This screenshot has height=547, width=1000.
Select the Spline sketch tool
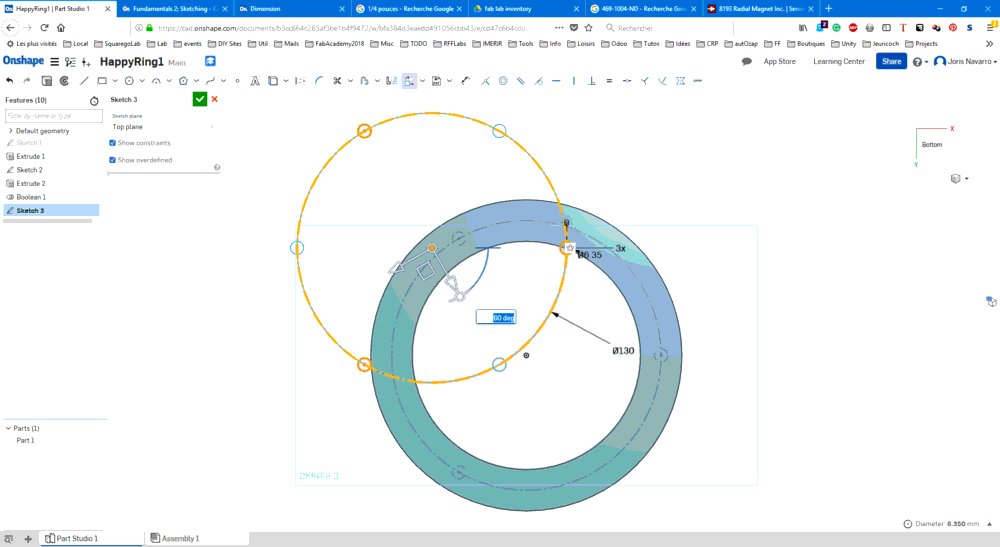(x=210, y=81)
